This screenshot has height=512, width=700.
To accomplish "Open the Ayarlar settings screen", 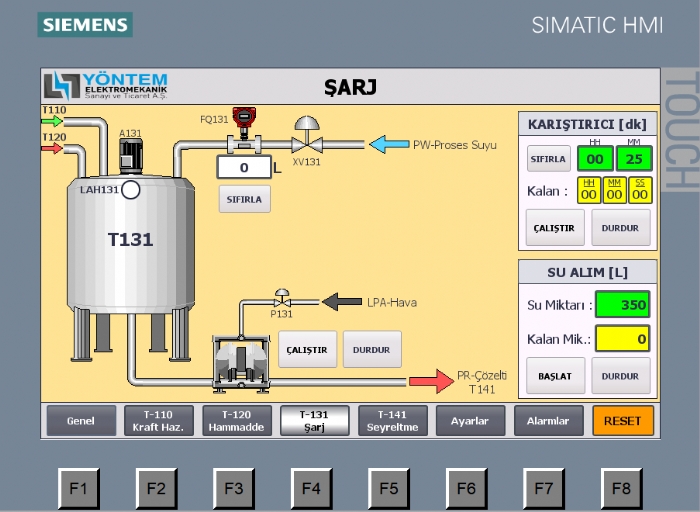I will [x=470, y=420].
